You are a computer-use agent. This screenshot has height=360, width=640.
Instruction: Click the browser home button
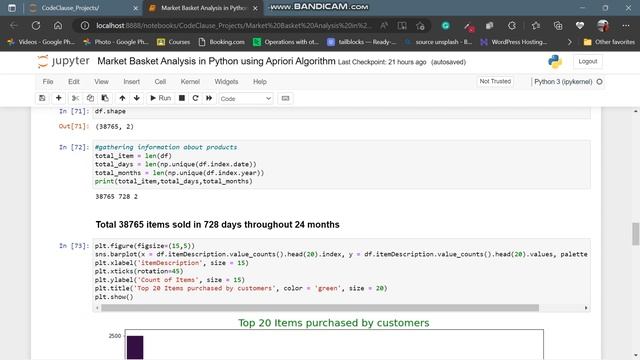pyautogui.click(x=58, y=26)
